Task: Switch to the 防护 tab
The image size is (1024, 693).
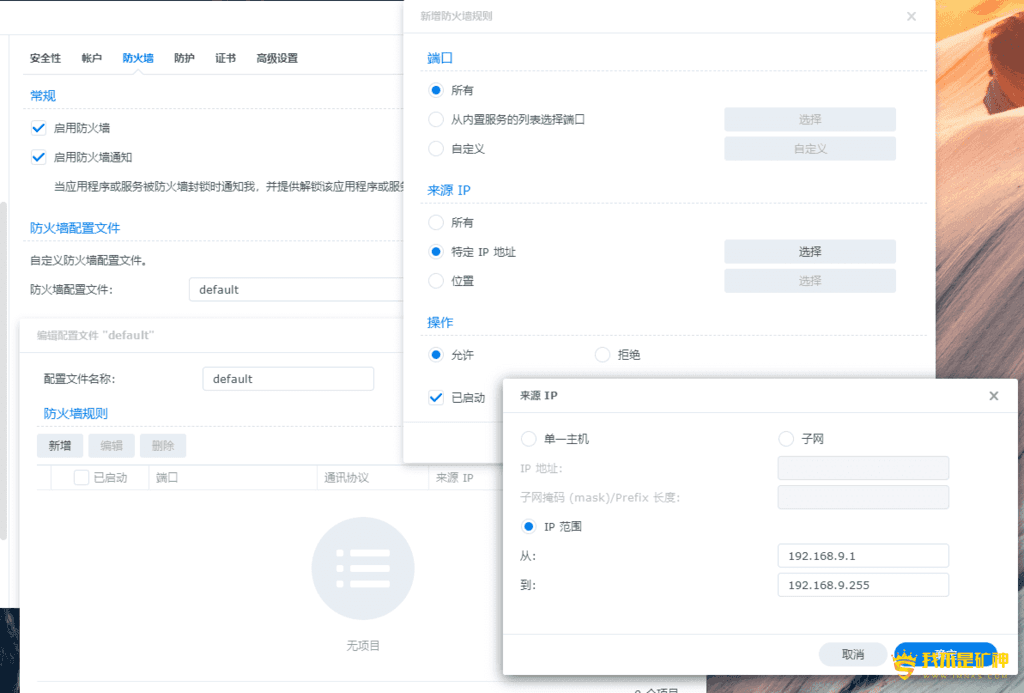Action: tap(183, 58)
